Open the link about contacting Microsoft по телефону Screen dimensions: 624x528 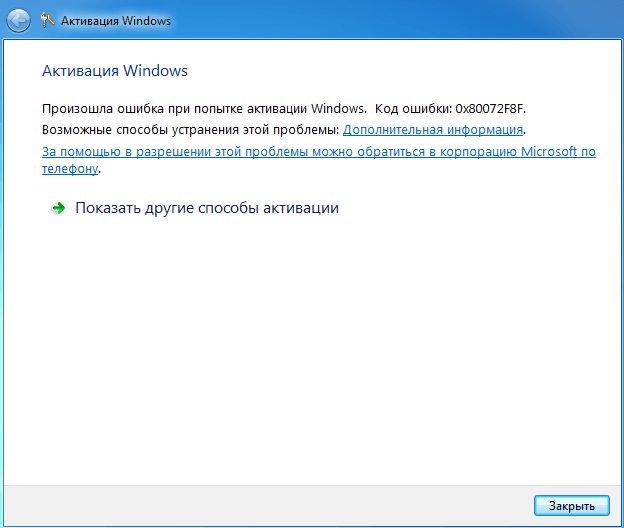[x=318, y=160]
